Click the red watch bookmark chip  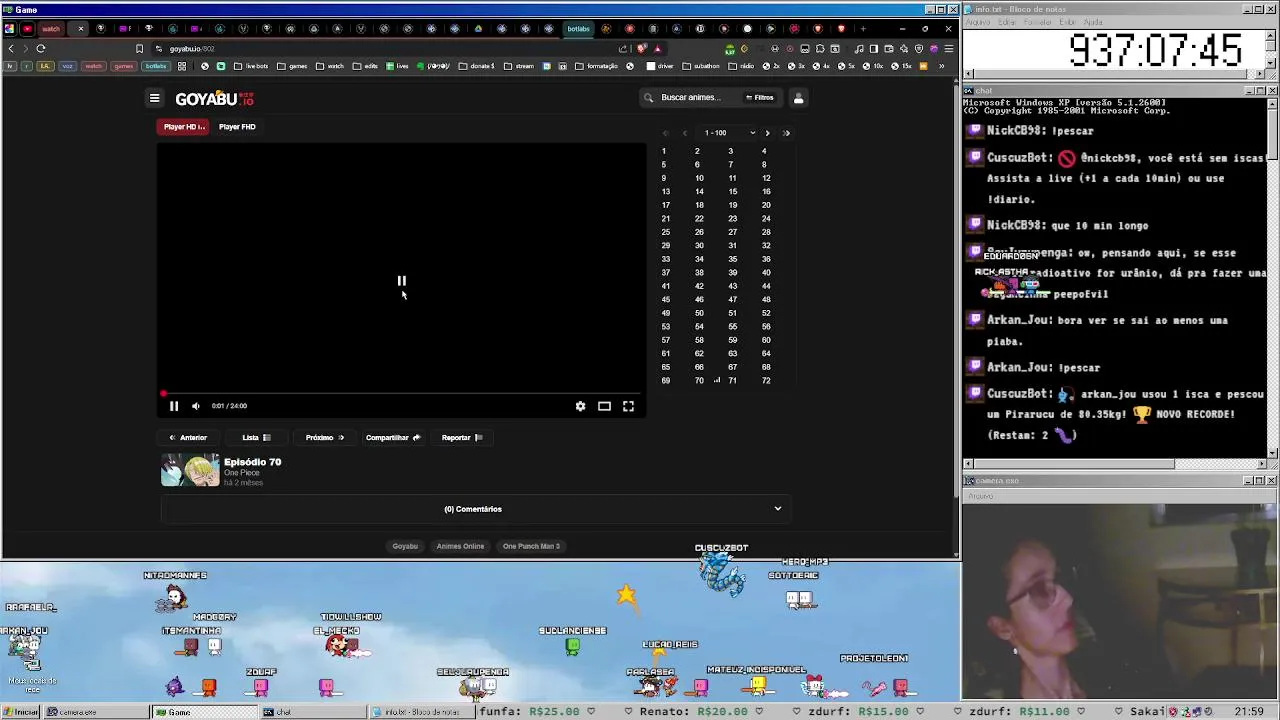coord(93,66)
